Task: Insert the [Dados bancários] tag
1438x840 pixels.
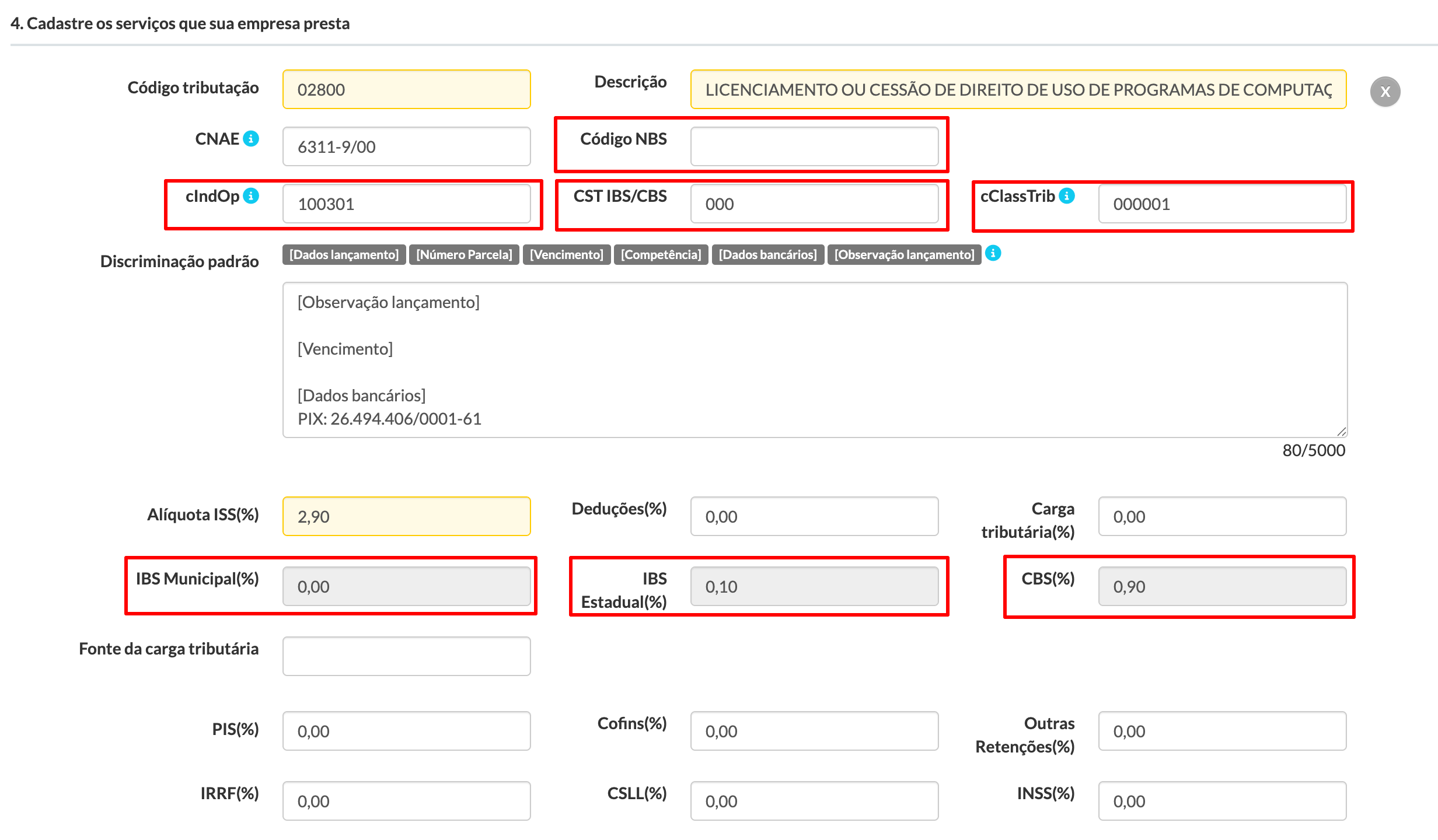Action: [767, 254]
